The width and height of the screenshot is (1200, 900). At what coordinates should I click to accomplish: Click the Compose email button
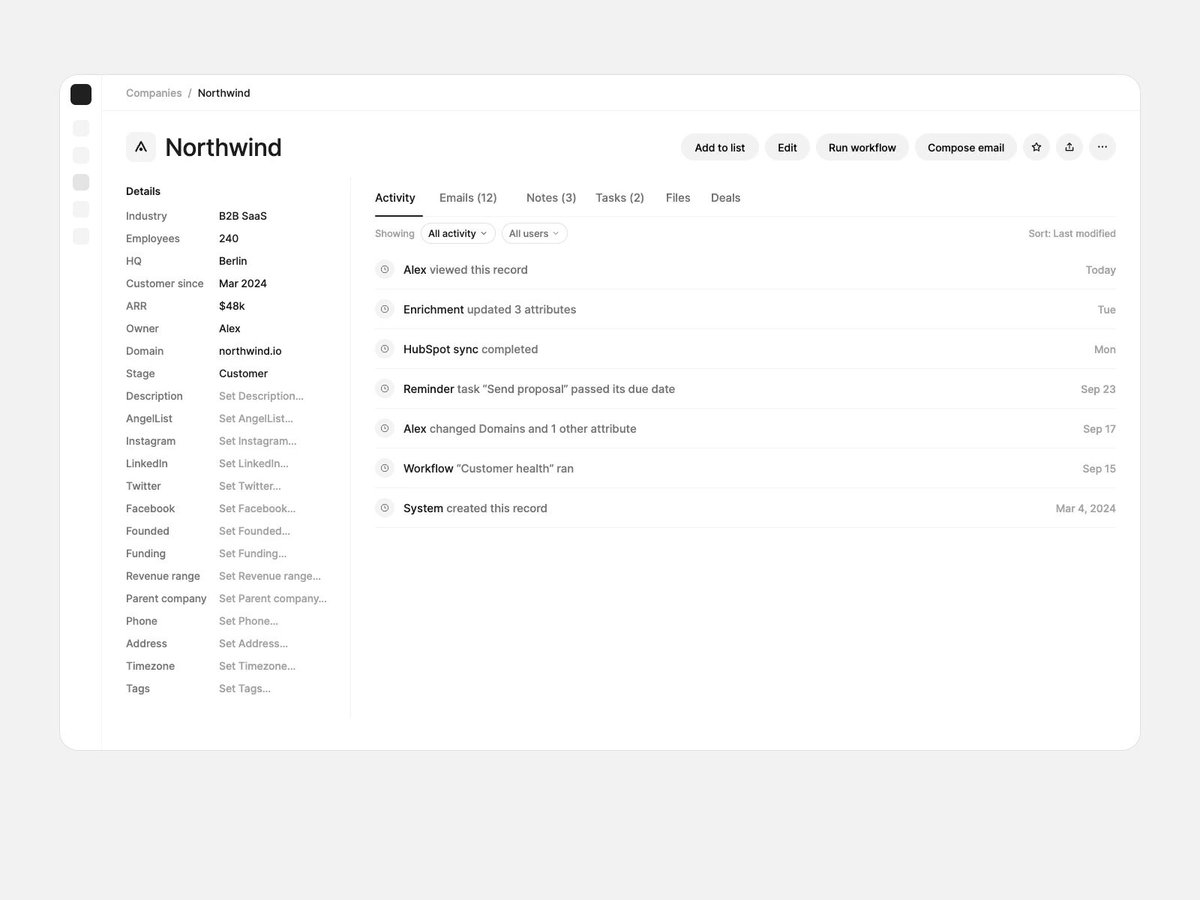pyautogui.click(x=966, y=147)
